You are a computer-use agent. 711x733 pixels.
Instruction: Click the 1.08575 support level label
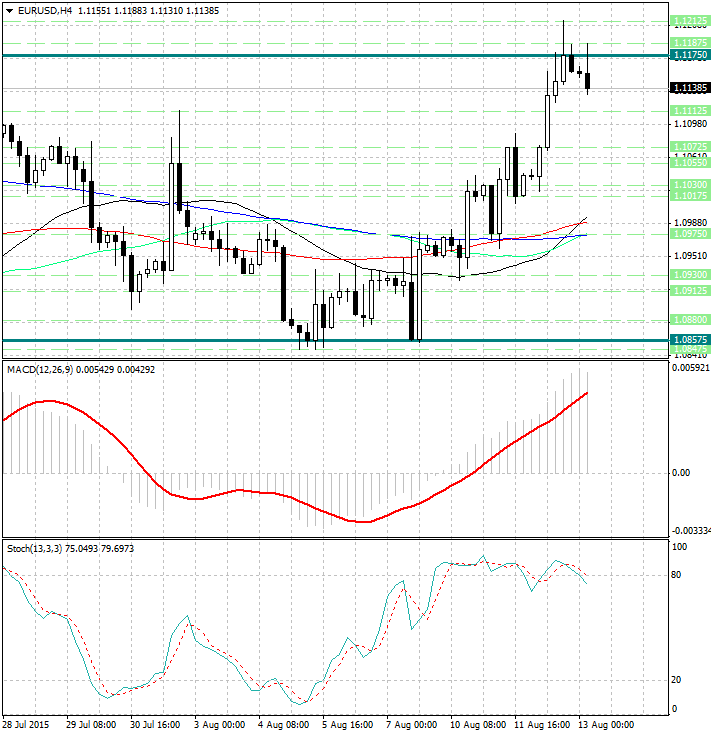click(690, 340)
